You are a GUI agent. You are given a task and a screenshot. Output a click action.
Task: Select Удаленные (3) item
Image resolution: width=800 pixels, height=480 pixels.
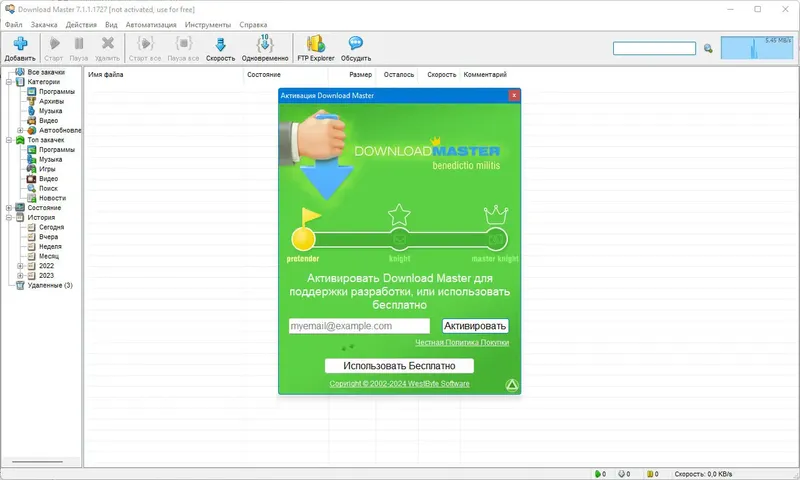(x=50, y=285)
